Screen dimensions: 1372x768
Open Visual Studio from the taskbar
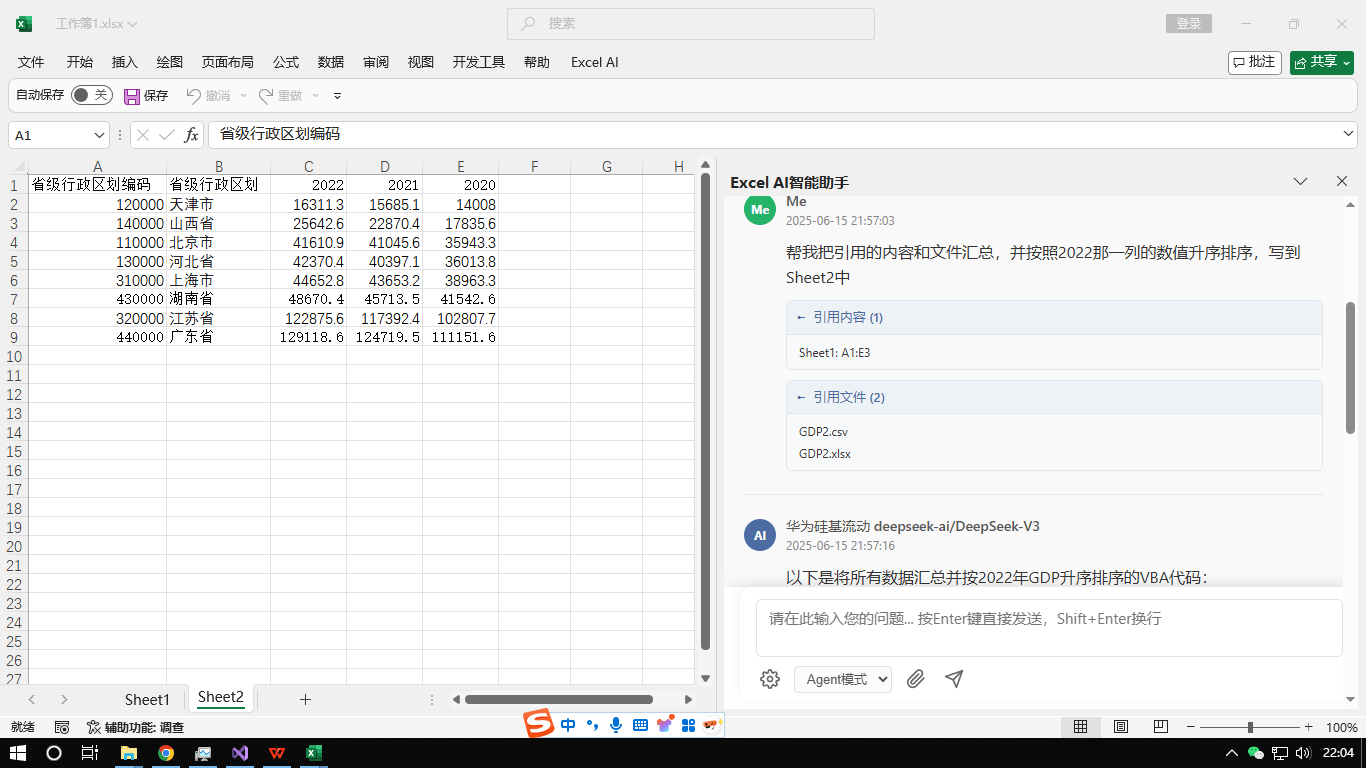240,753
